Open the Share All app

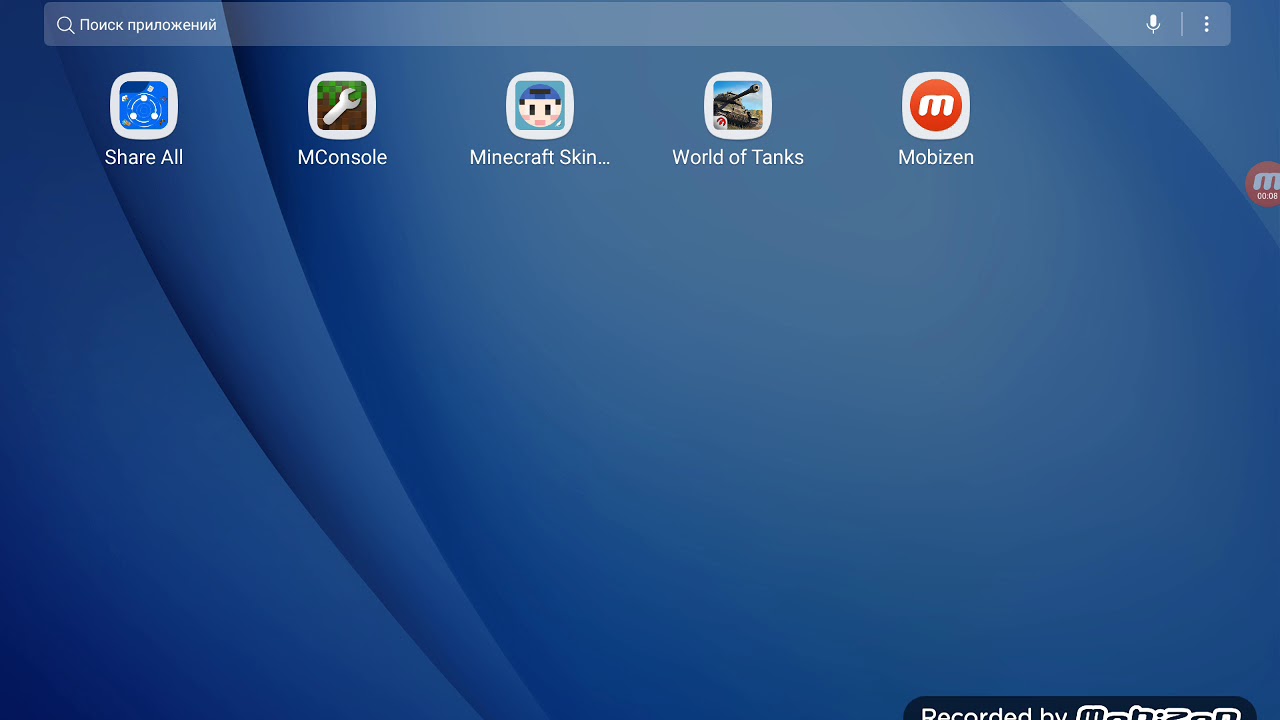click(x=144, y=105)
